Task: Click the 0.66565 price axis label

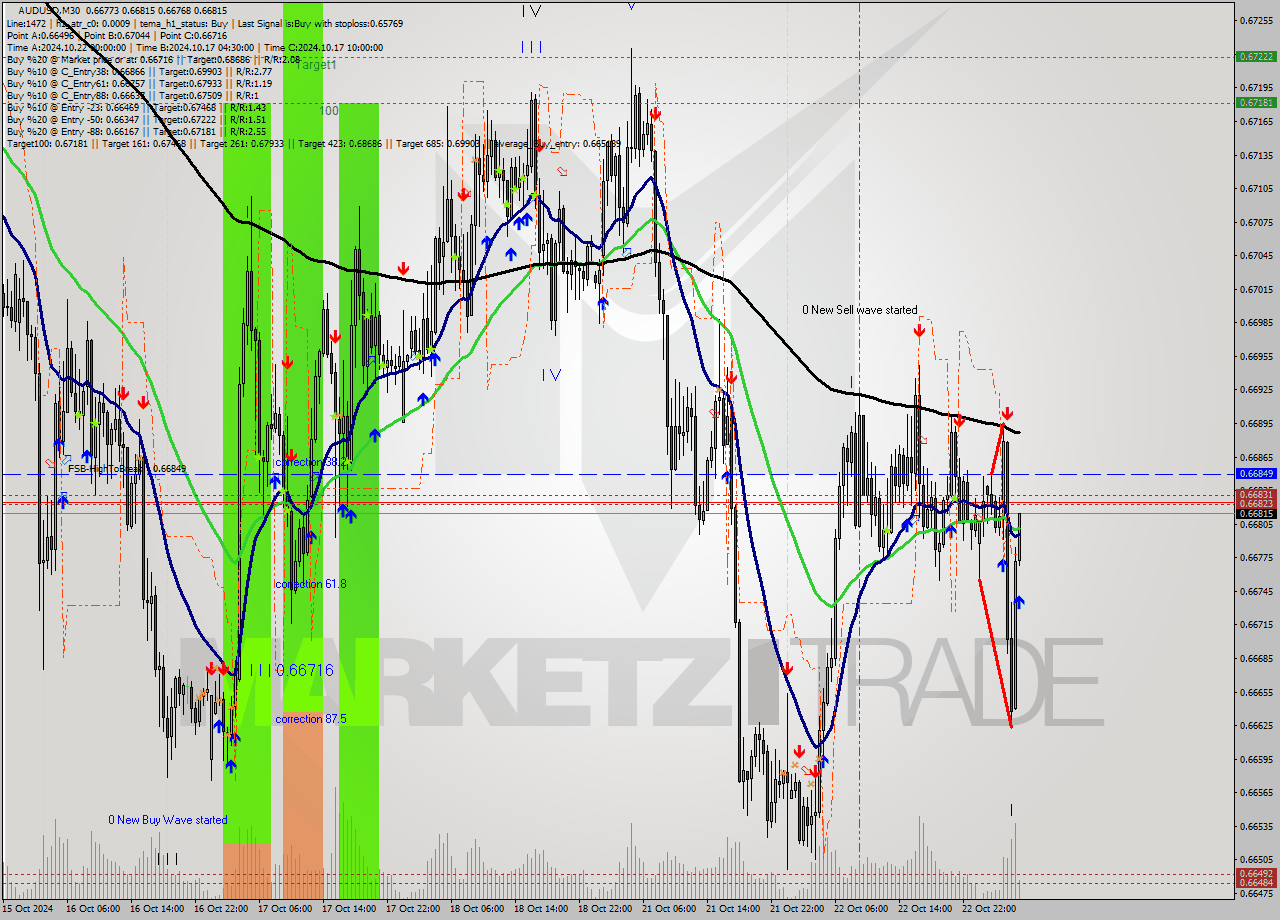Action: 1256,792
